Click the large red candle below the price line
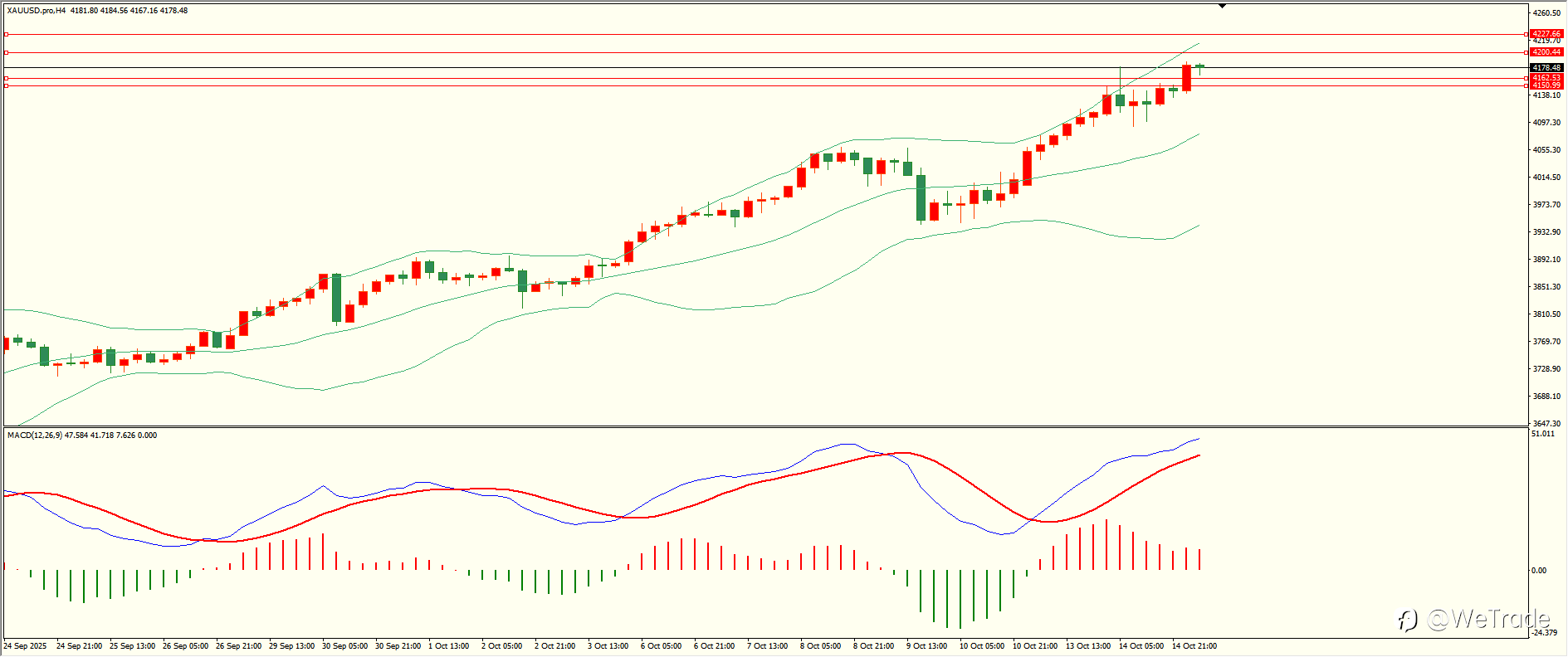Screen dimensions: 1568x657 tap(1187, 78)
